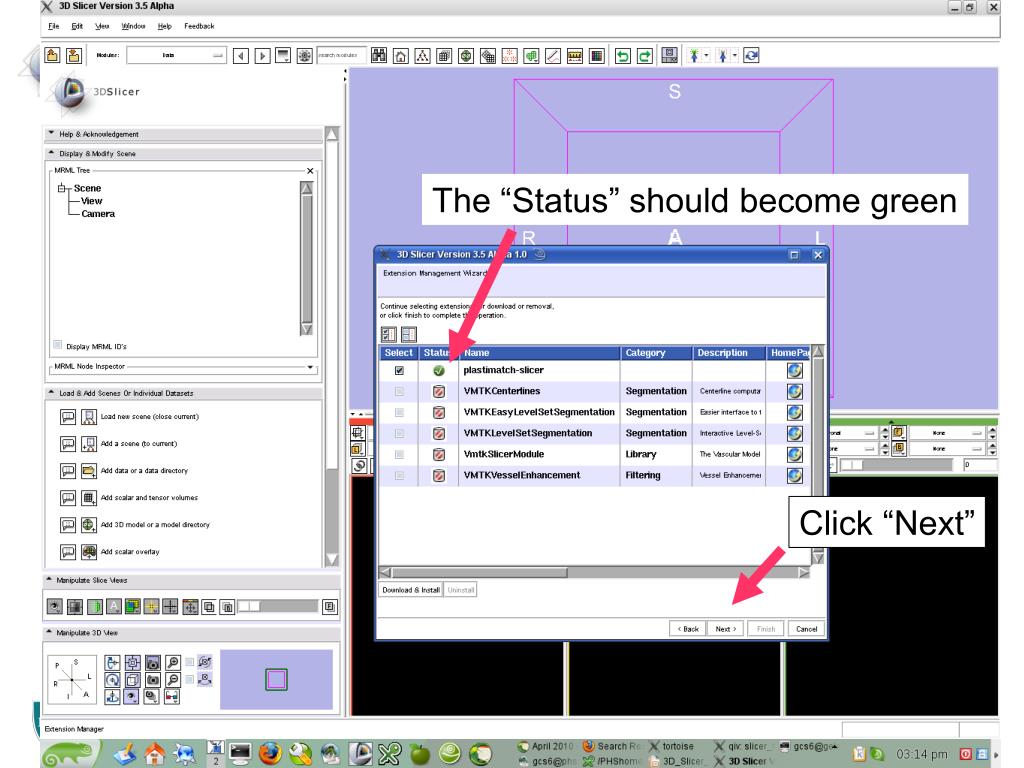Switch to tortoise taskbar window
This screenshot has height=768, width=1024.
(x=672, y=746)
